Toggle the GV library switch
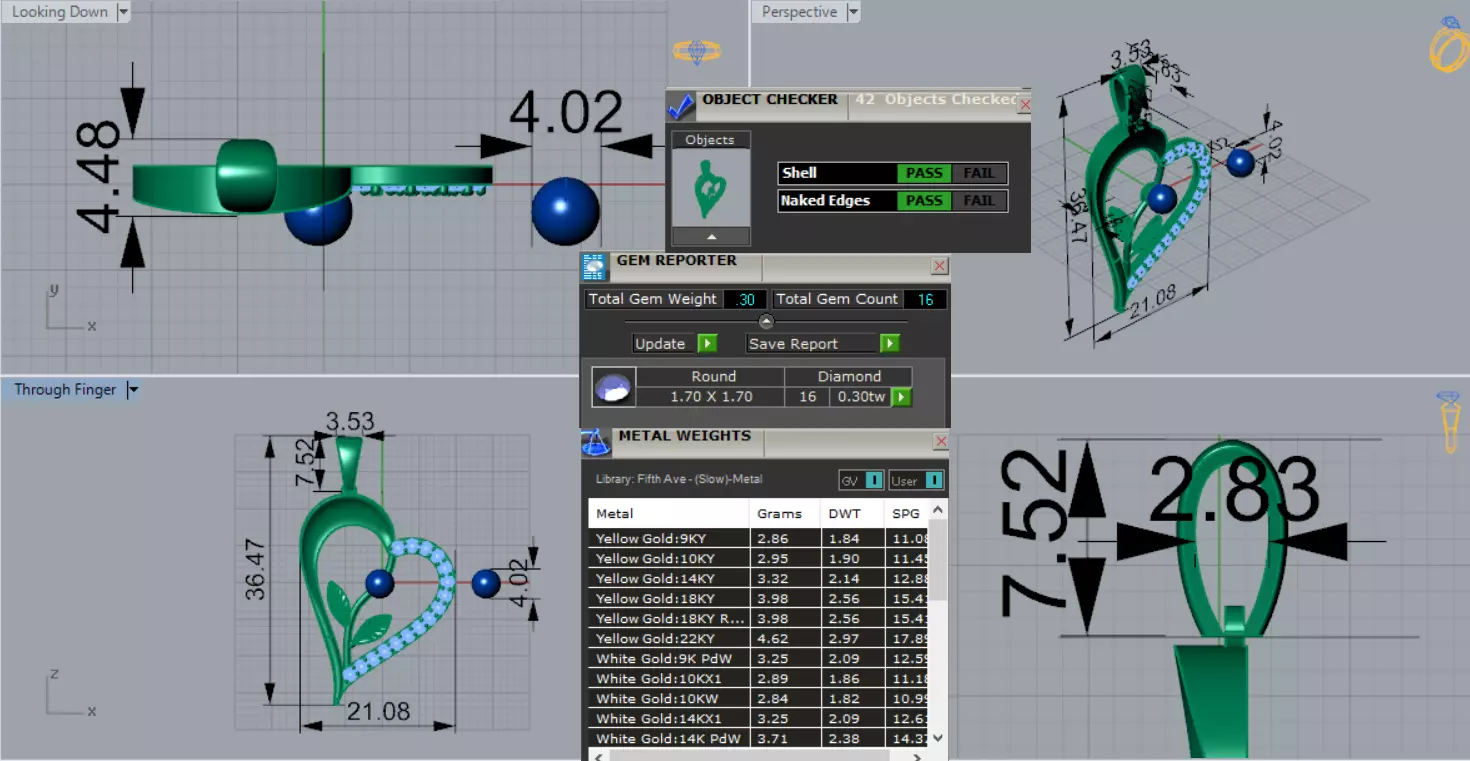This screenshot has width=1470, height=761. click(x=861, y=481)
